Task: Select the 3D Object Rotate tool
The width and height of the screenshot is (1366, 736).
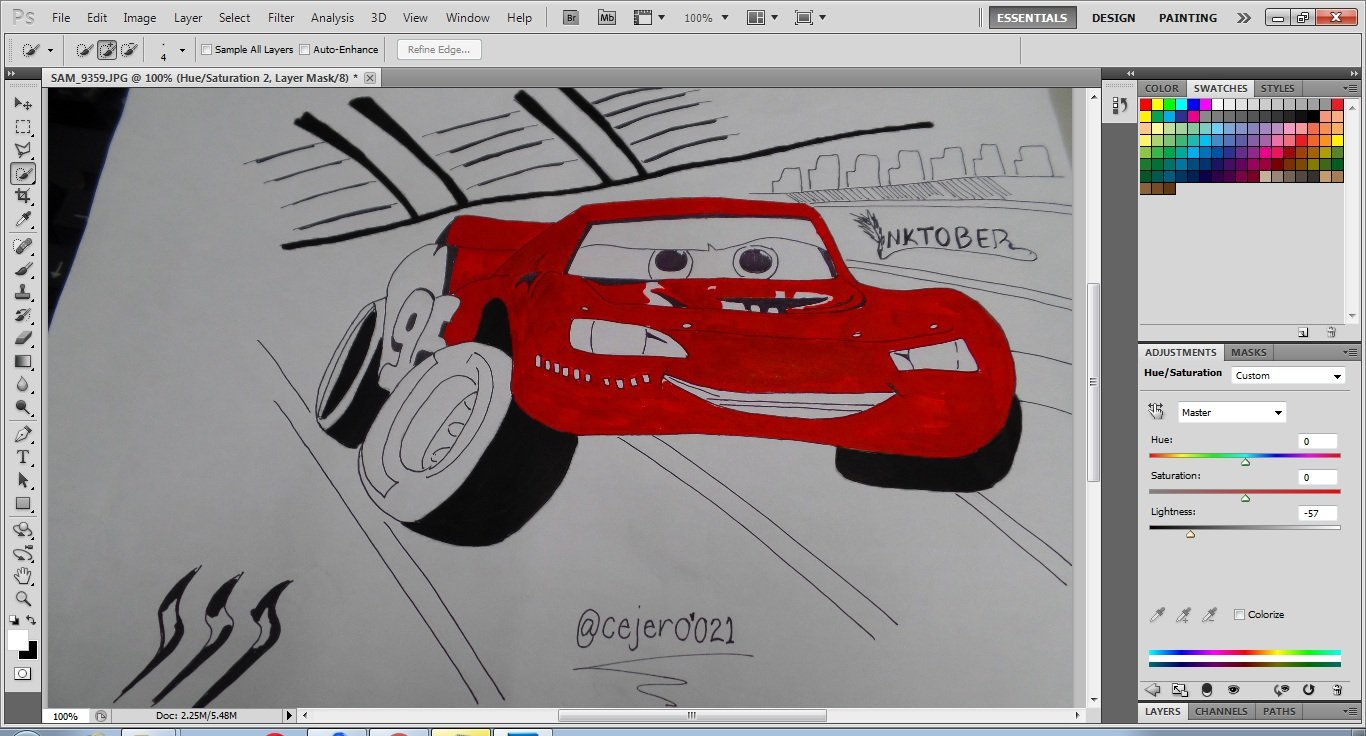Action: click(x=23, y=530)
